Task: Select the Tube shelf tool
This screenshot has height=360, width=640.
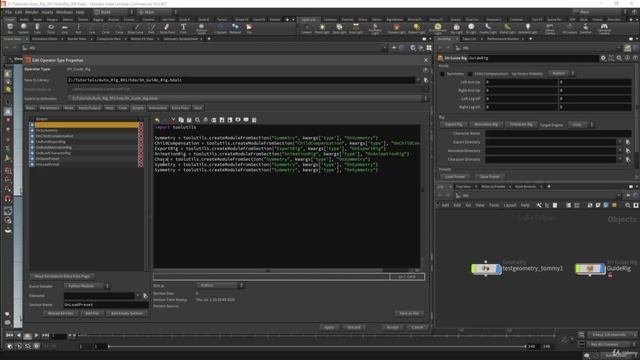Action: point(37,28)
